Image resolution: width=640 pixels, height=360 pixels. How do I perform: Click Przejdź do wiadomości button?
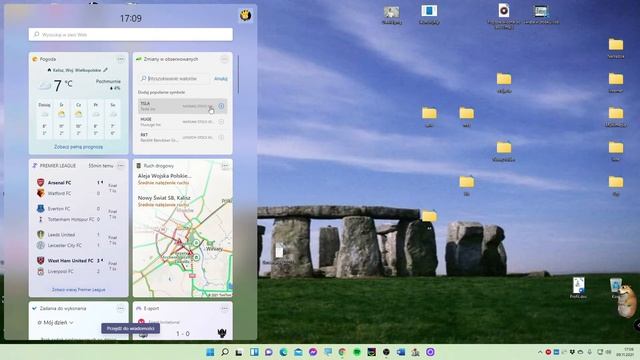tap(131, 328)
